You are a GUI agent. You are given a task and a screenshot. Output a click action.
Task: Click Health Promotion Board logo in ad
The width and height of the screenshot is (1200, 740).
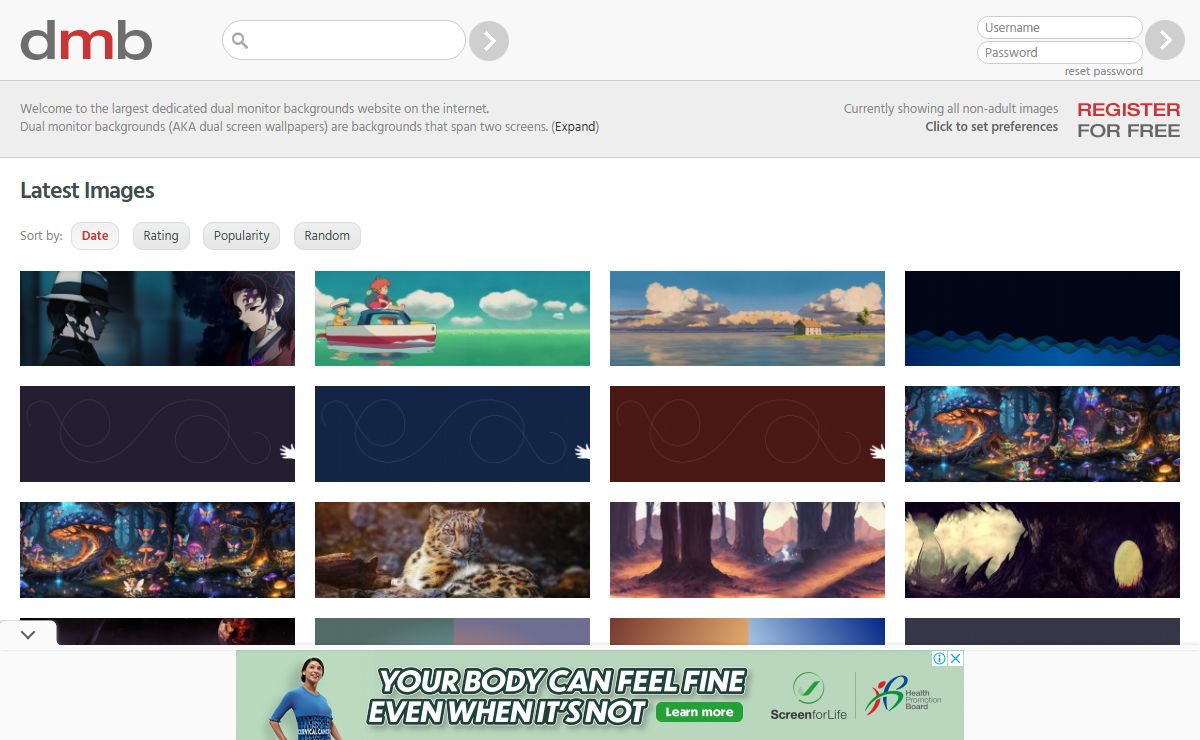tap(904, 696)
